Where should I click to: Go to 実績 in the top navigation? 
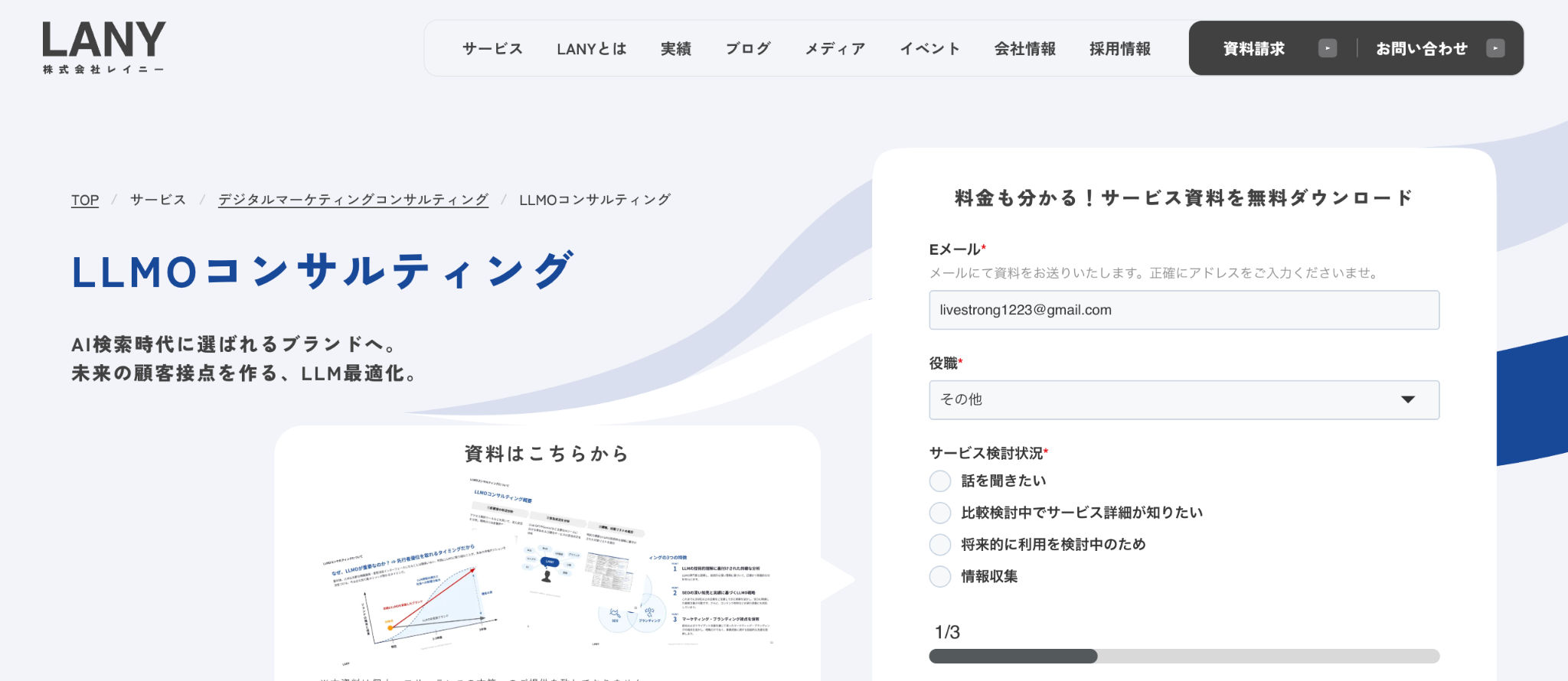coord(675,49)
